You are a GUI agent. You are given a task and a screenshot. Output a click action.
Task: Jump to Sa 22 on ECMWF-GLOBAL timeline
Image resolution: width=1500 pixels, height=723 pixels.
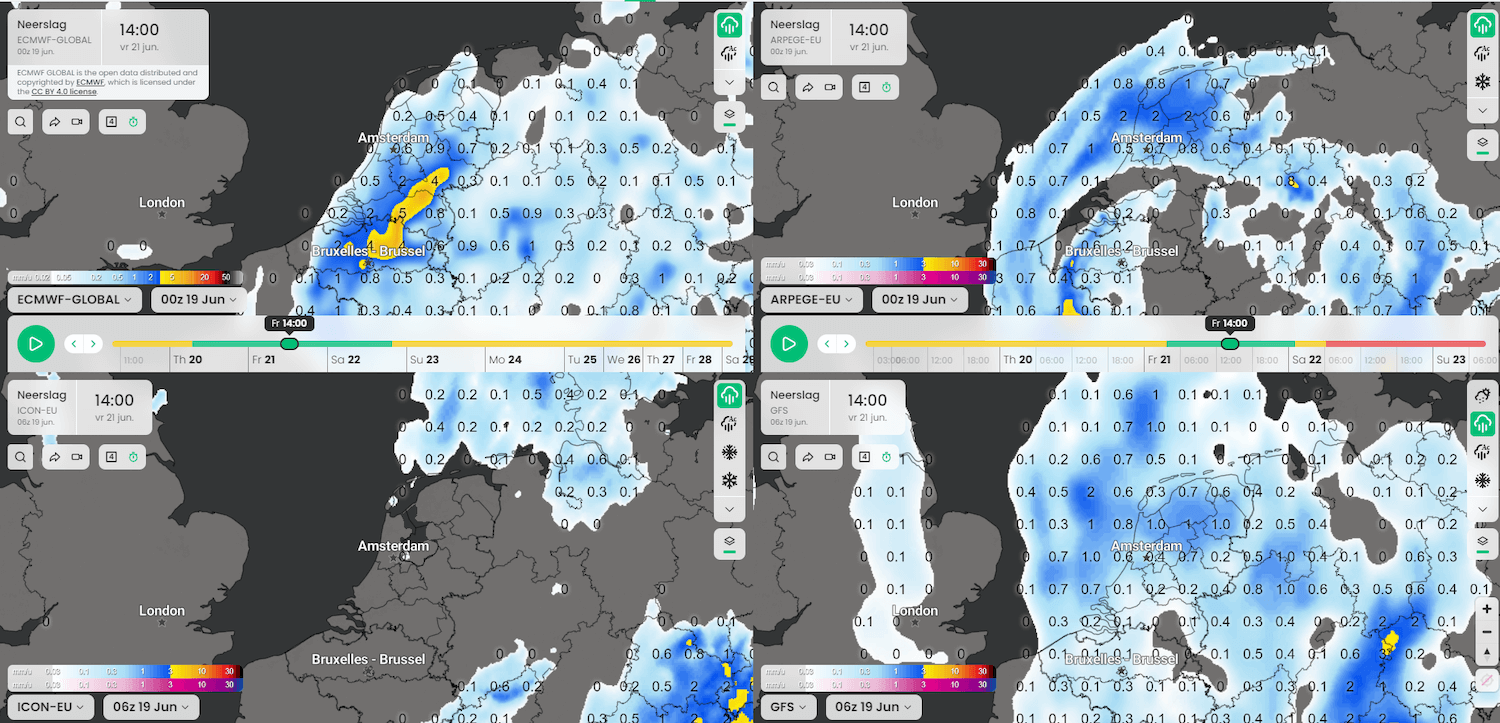[346, 360]
